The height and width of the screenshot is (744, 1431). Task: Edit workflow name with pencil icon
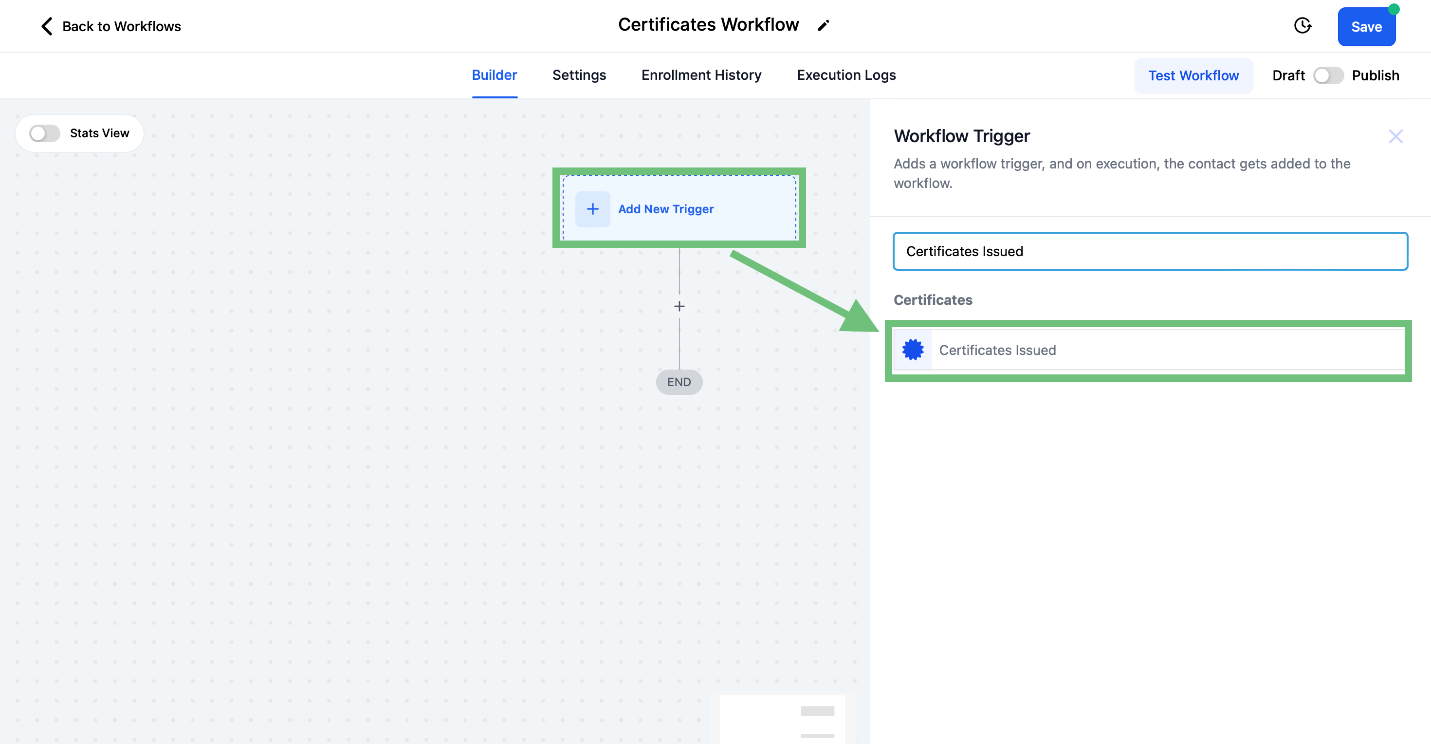(x=823, y=26)
